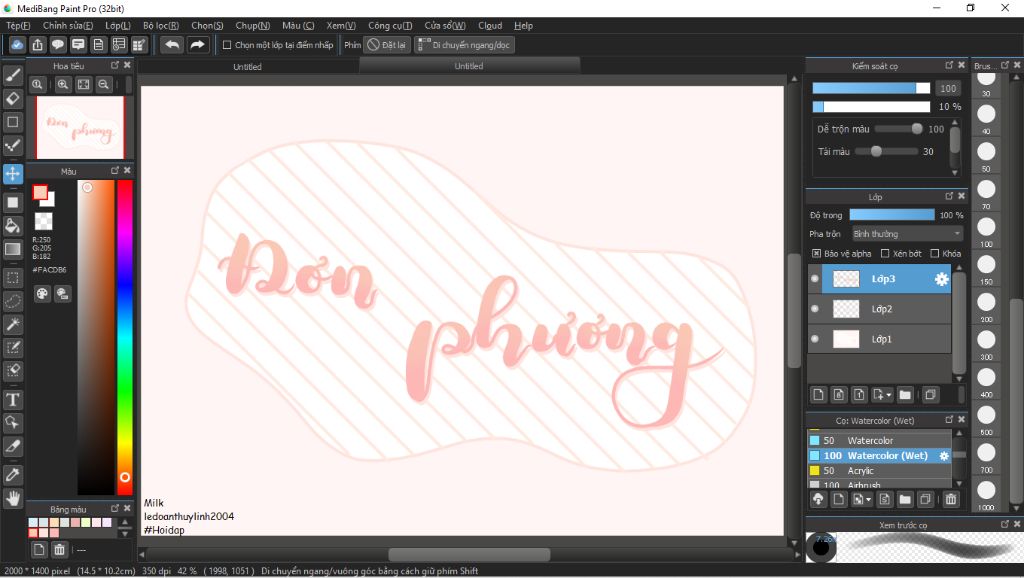Viewport: 1024px width, 578px height.
Task: Select the Eyedropper tool
Action: (12, 475)
